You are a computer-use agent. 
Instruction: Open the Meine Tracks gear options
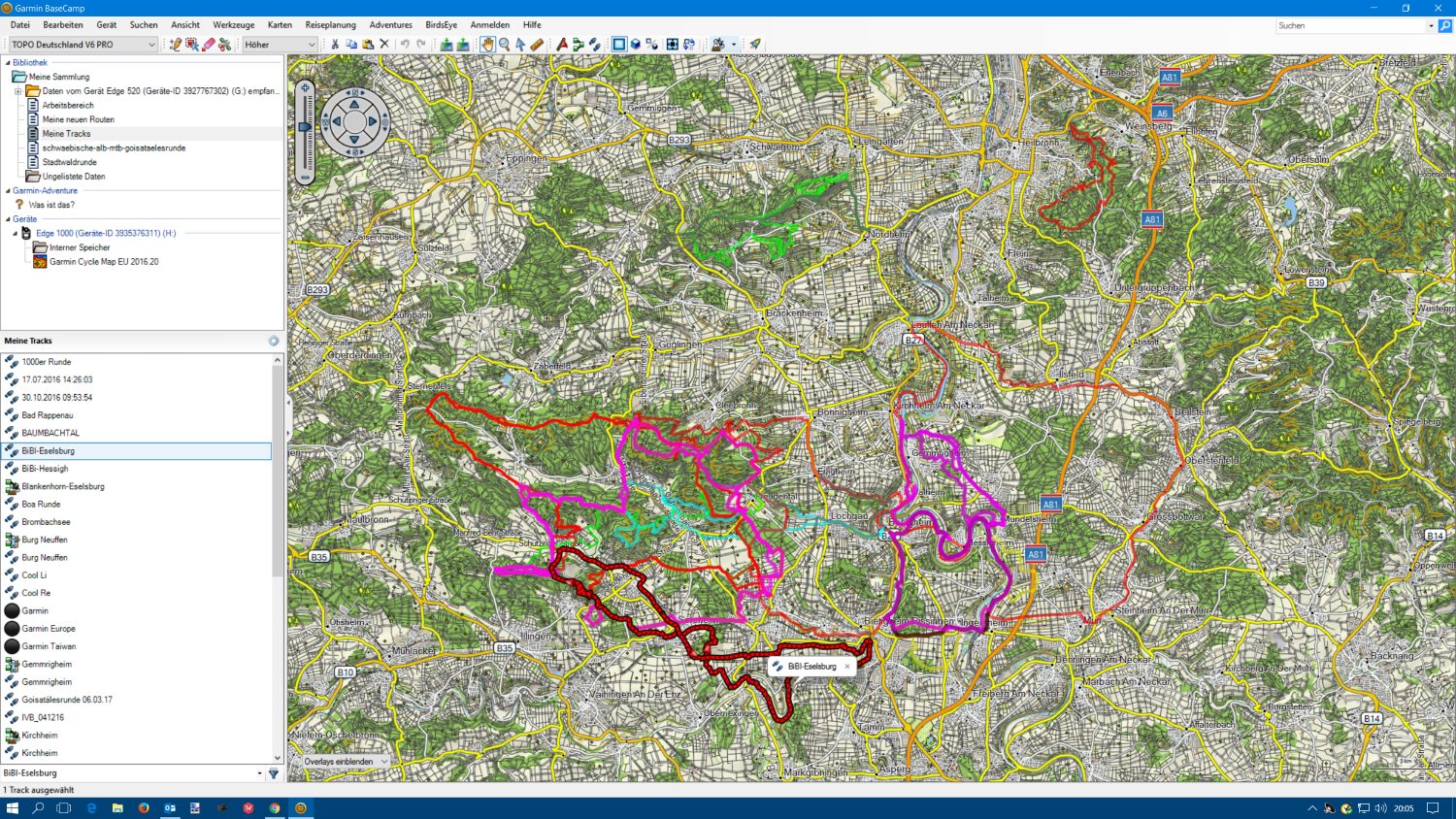[x=274, y=341]
